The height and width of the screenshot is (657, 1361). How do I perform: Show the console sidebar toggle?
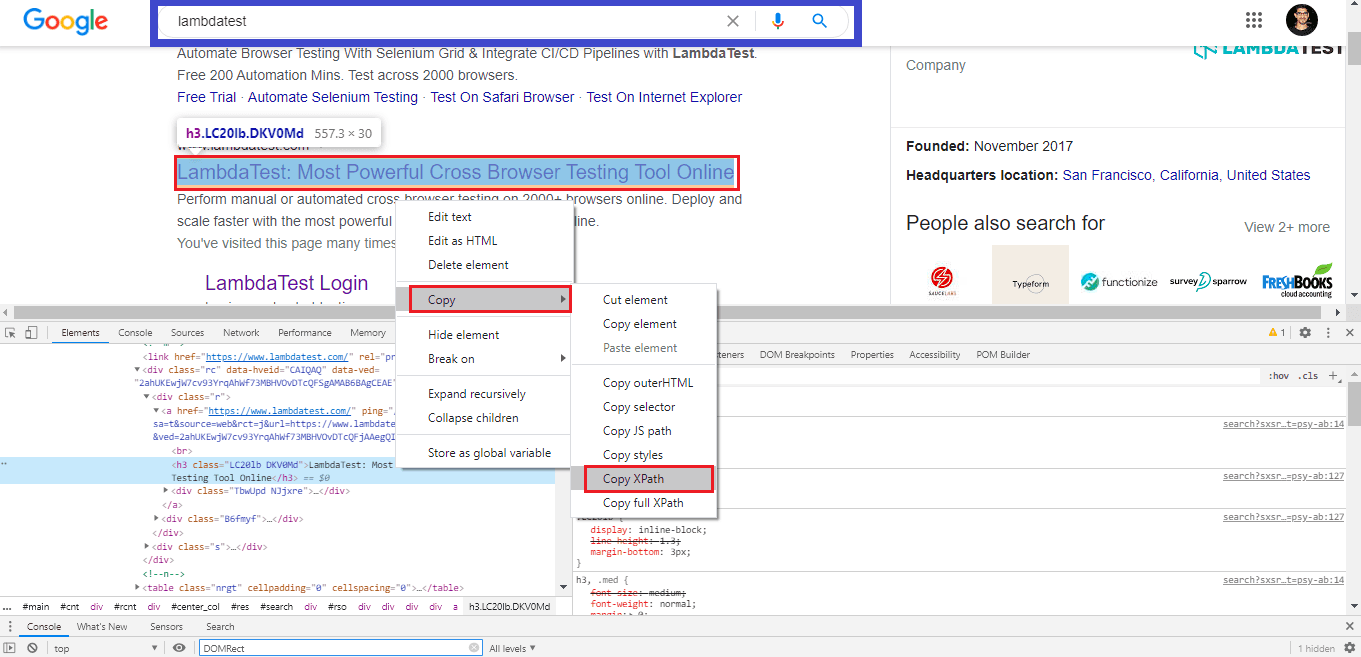point(11,648)
